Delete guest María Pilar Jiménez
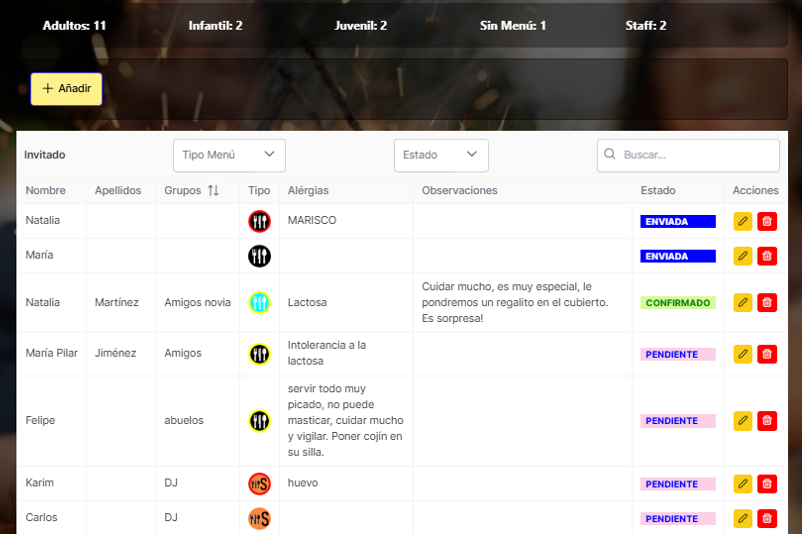The image size is (802, 534). [x=767, y=354]
